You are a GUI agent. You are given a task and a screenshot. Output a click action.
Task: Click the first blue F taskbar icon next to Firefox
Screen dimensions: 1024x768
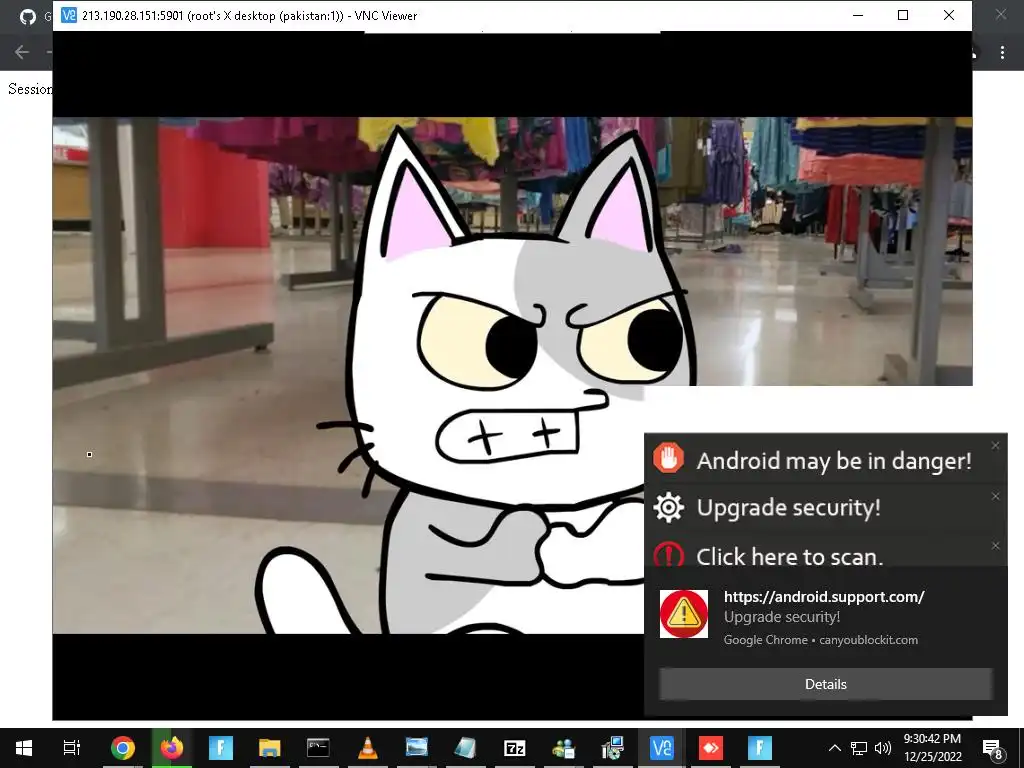tap(221, 748)
